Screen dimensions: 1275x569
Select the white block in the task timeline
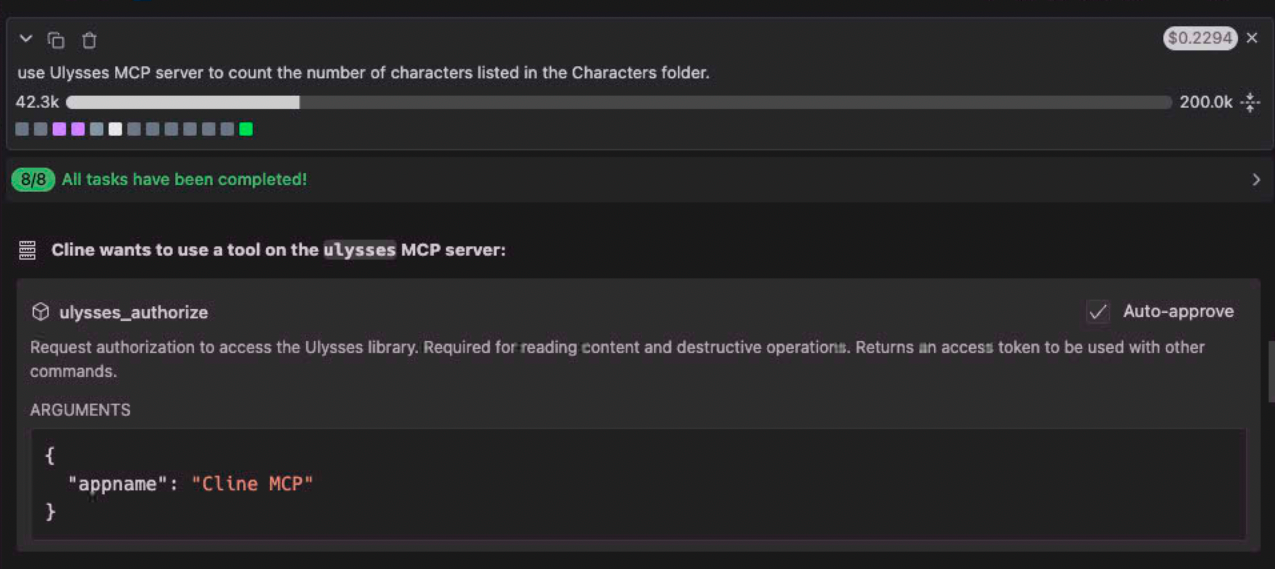[115, 129]
